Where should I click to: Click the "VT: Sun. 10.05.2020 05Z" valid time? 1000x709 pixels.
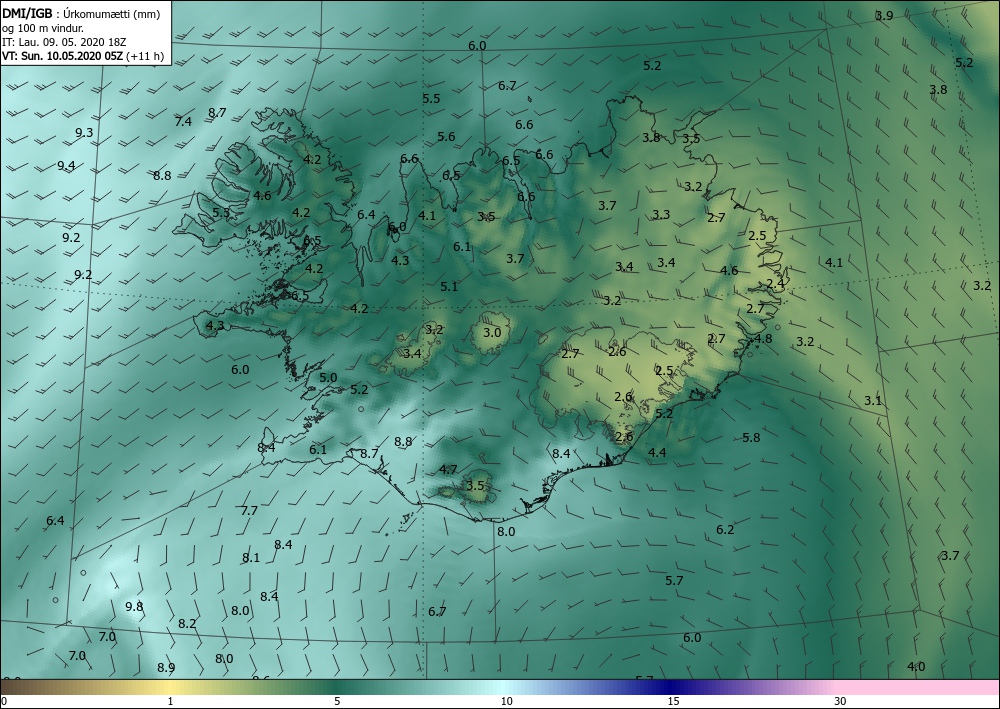[62, 56]
